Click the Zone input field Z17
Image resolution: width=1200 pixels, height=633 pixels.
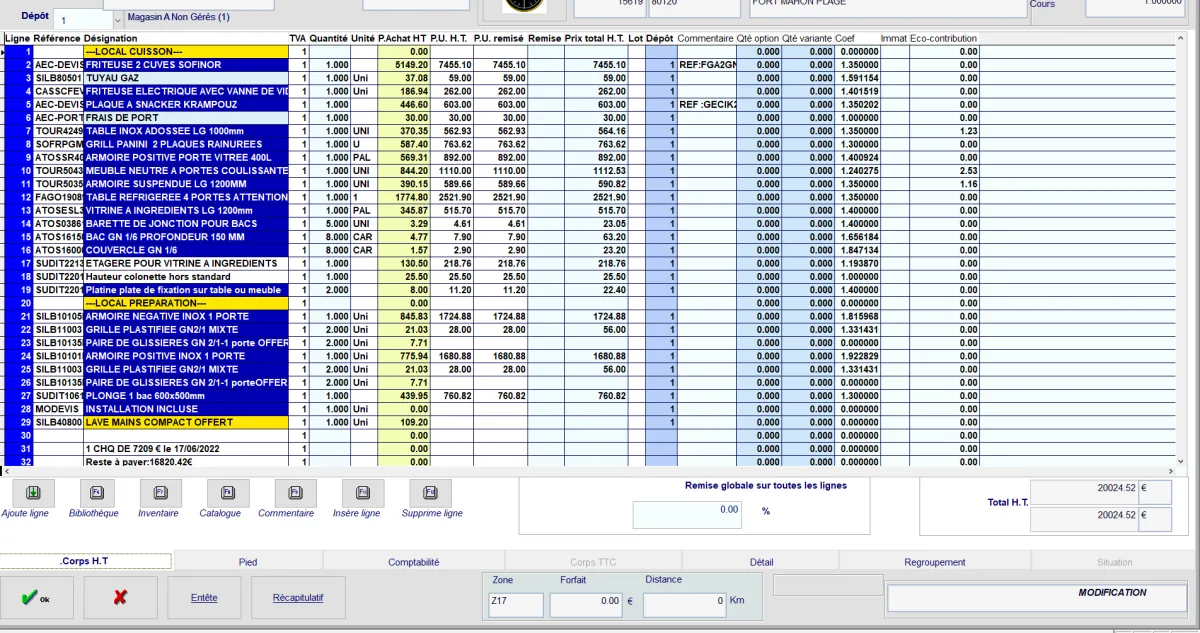pos(516,604)
